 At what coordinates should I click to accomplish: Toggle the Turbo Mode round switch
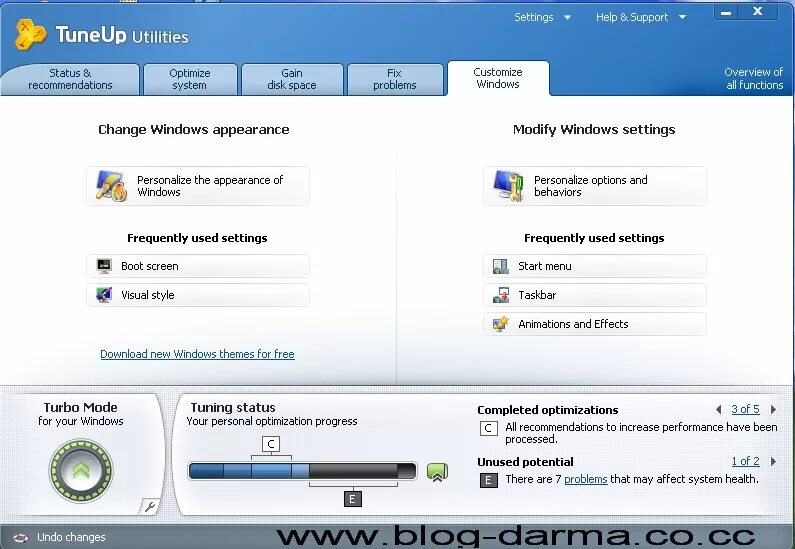click(x=81, y=471)
